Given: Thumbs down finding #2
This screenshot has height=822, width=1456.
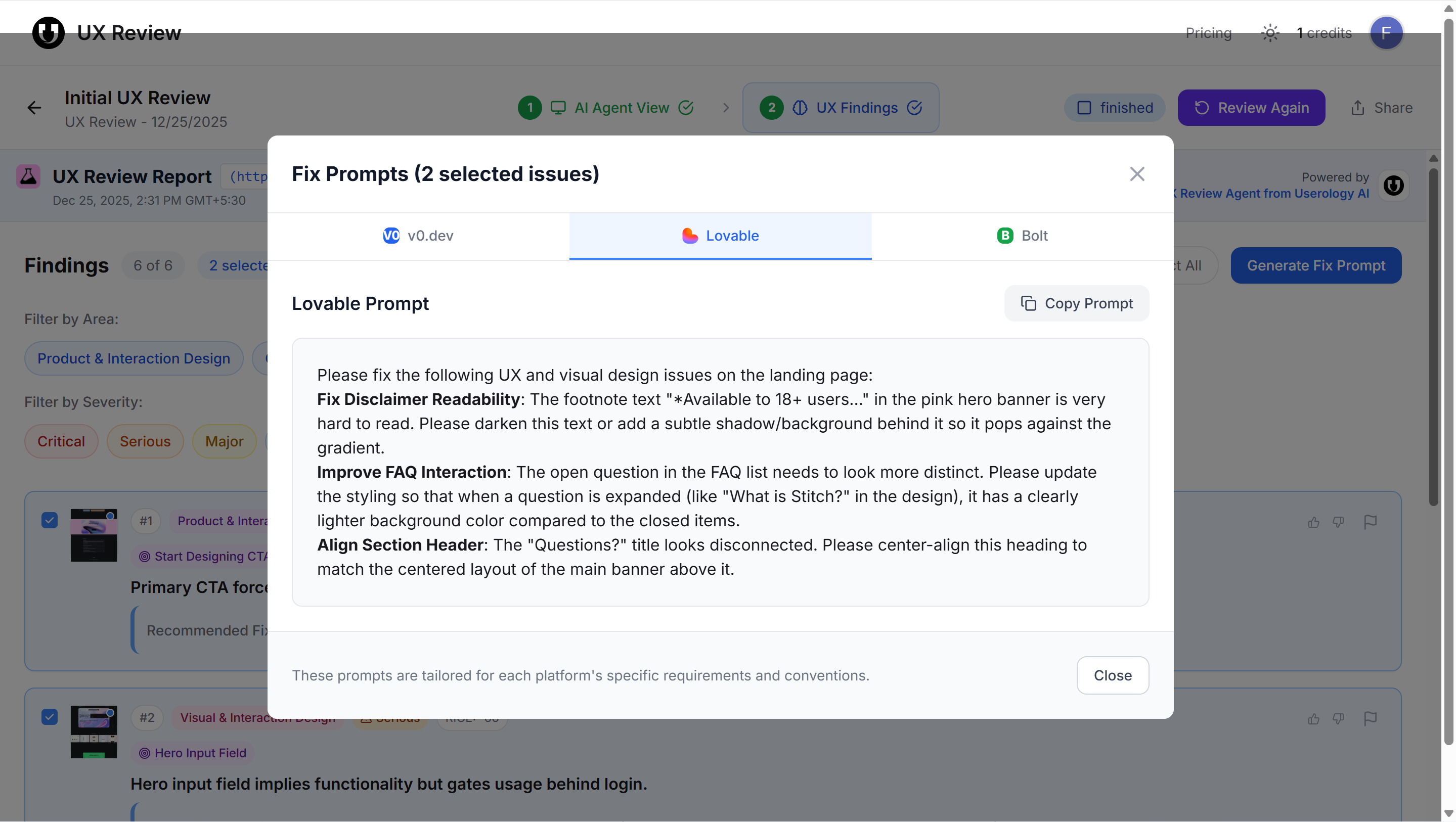Looking at the screenshot, I should (1338, 718).
